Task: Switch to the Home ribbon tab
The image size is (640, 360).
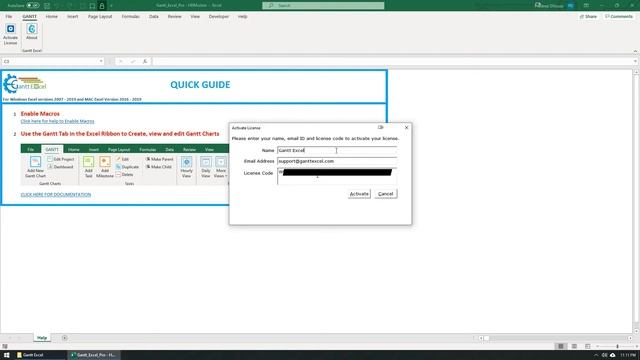Action: tap(51, 17)
